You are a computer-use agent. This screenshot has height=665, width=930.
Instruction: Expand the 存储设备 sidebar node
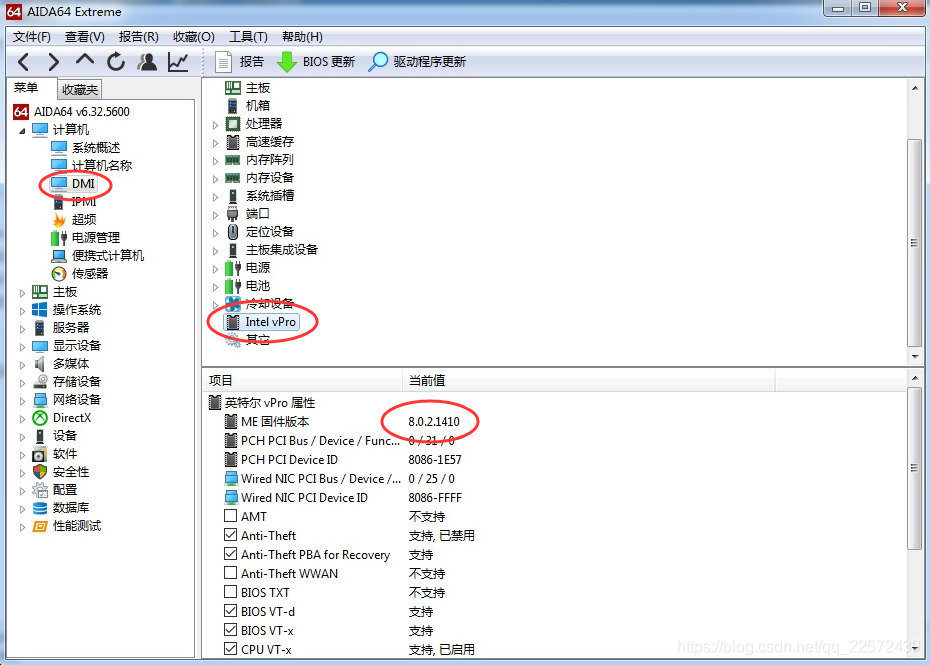pos(22,383)
